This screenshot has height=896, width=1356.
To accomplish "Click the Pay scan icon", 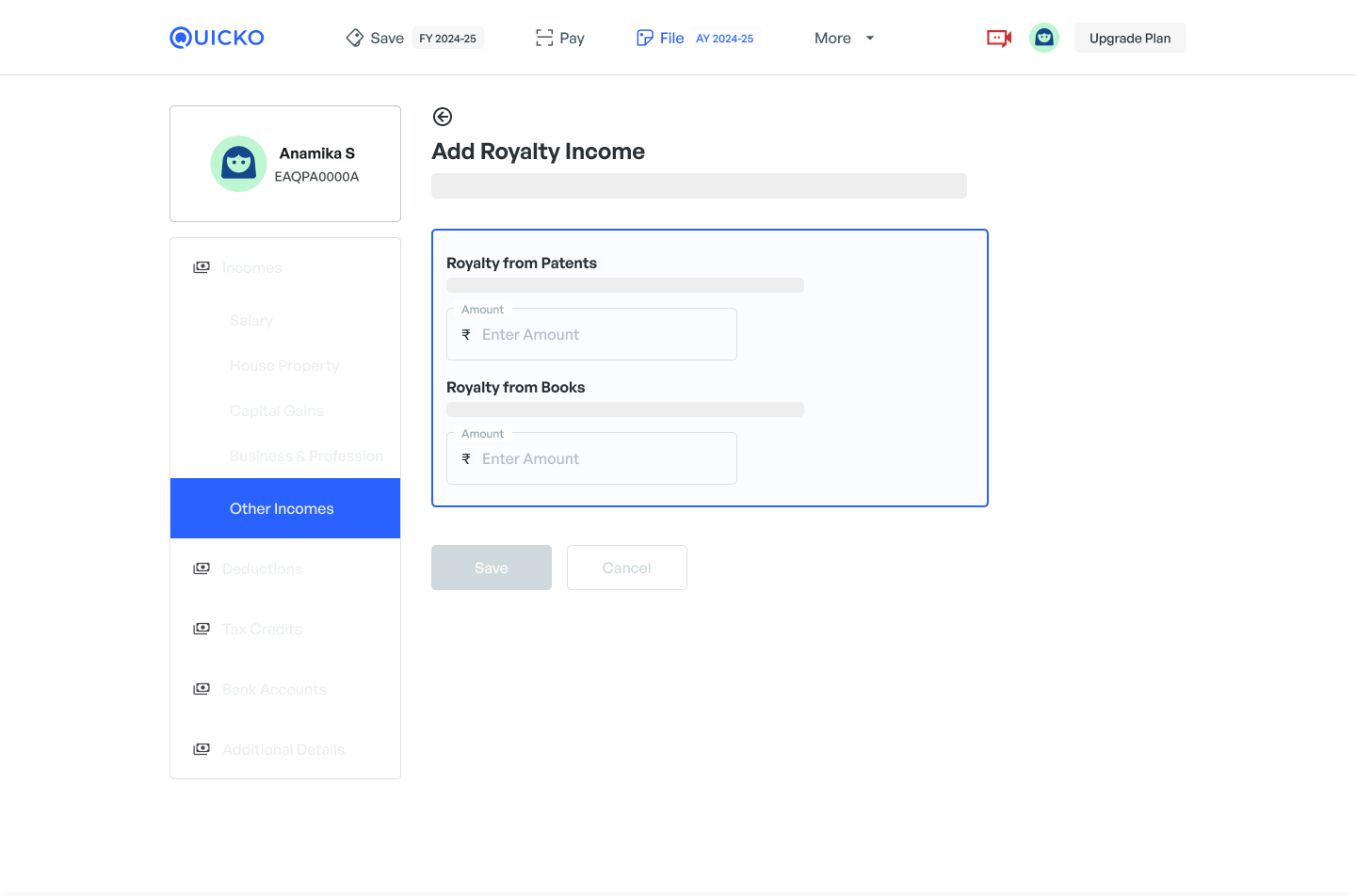I will pyautogui.click(x=544, y=38).
